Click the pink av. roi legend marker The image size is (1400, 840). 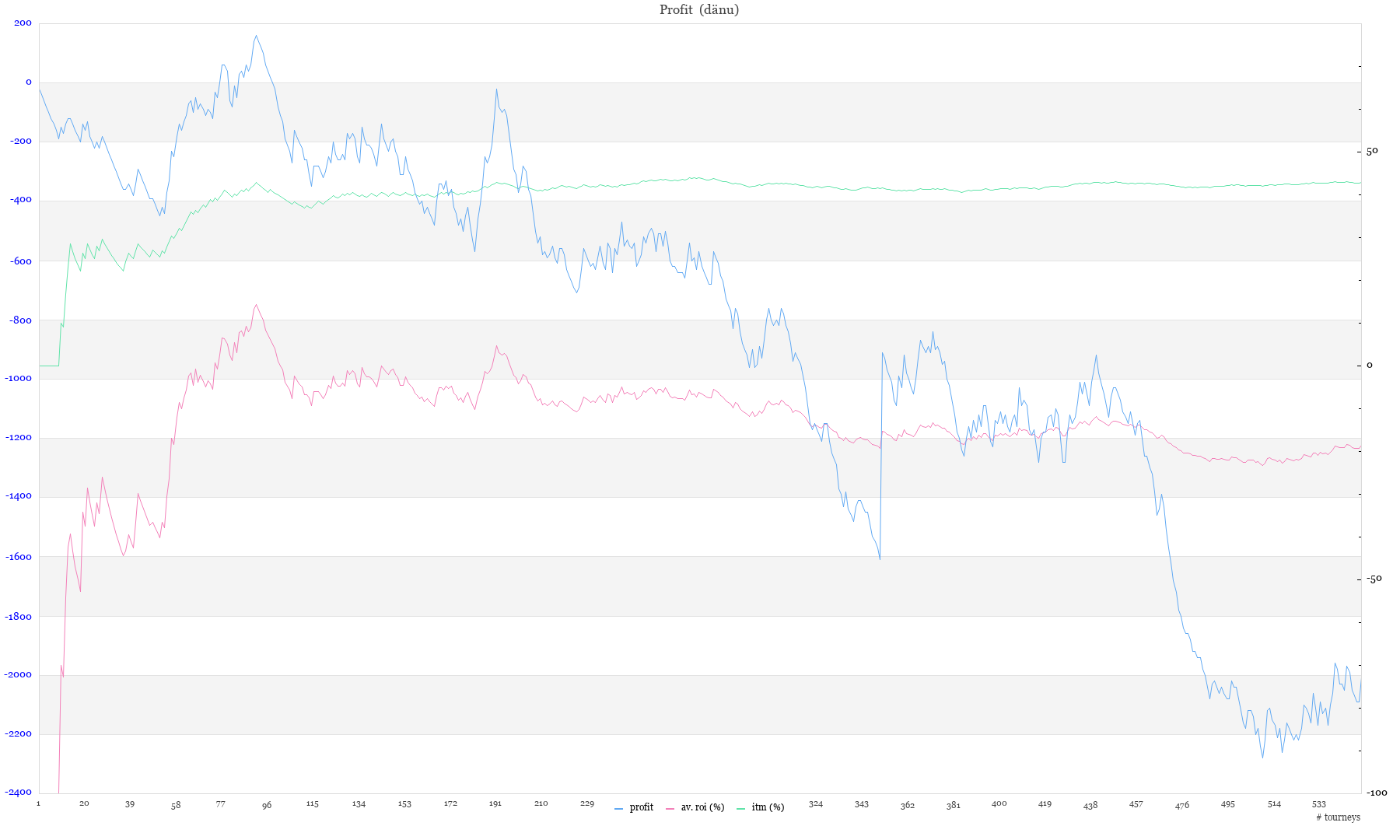pos(670,809)
